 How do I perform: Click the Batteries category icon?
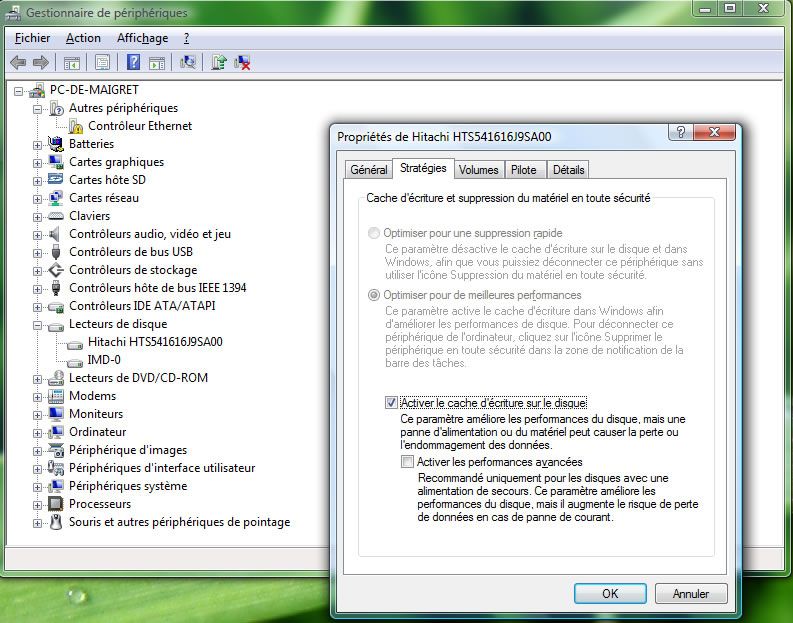[56, 144]
